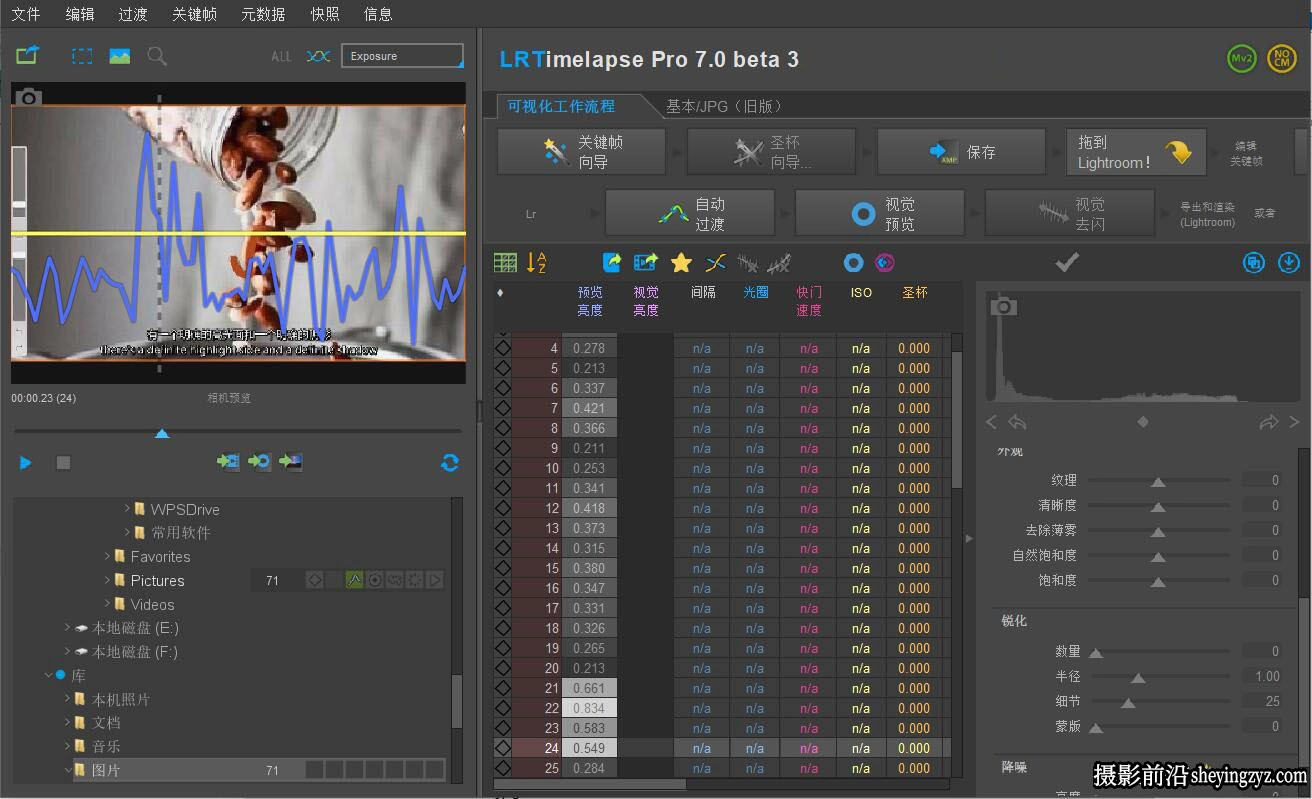The width and height of the screenshot is (1312, 799).
Task: Click the 圣杯向导 button
Action: click(x=771, y=152)
